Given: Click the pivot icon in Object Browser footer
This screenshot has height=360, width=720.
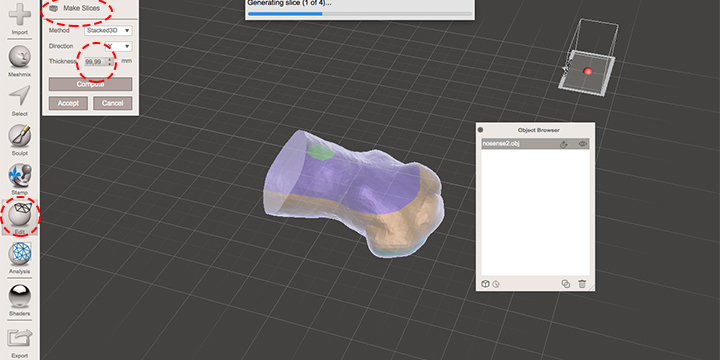Looking at the screenshot, I should point(496,285).
